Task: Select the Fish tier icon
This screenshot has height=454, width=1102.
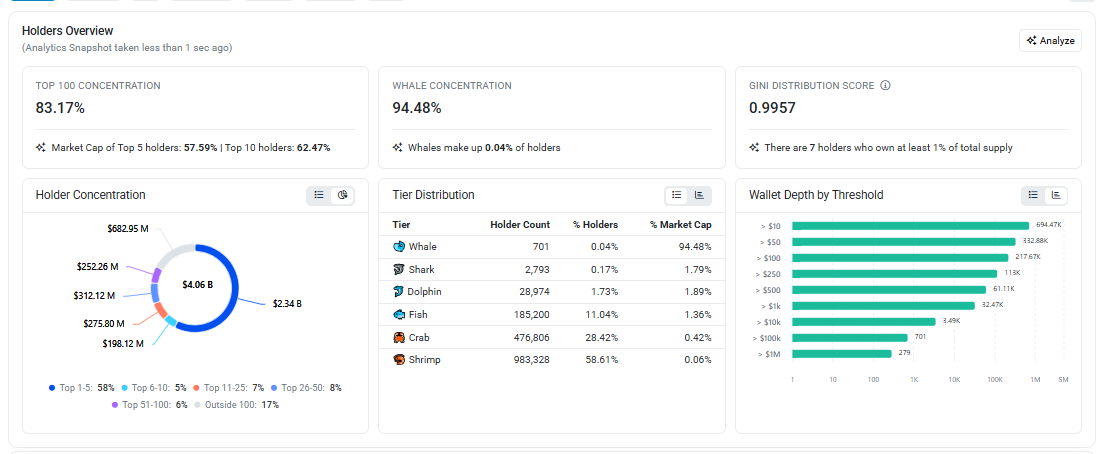Action: [x=399, y=314]
